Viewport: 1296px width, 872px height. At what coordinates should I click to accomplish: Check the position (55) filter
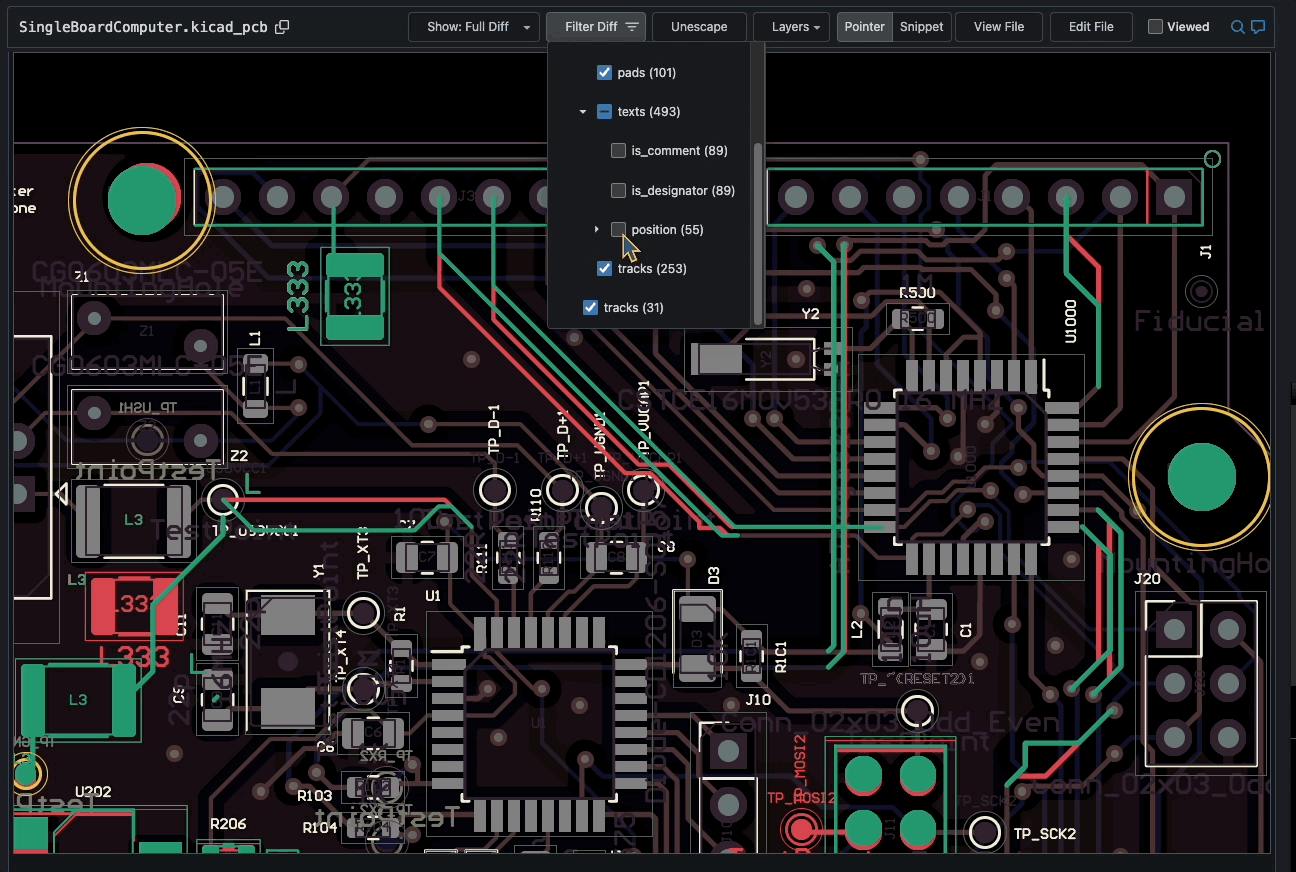coord(618,229)
